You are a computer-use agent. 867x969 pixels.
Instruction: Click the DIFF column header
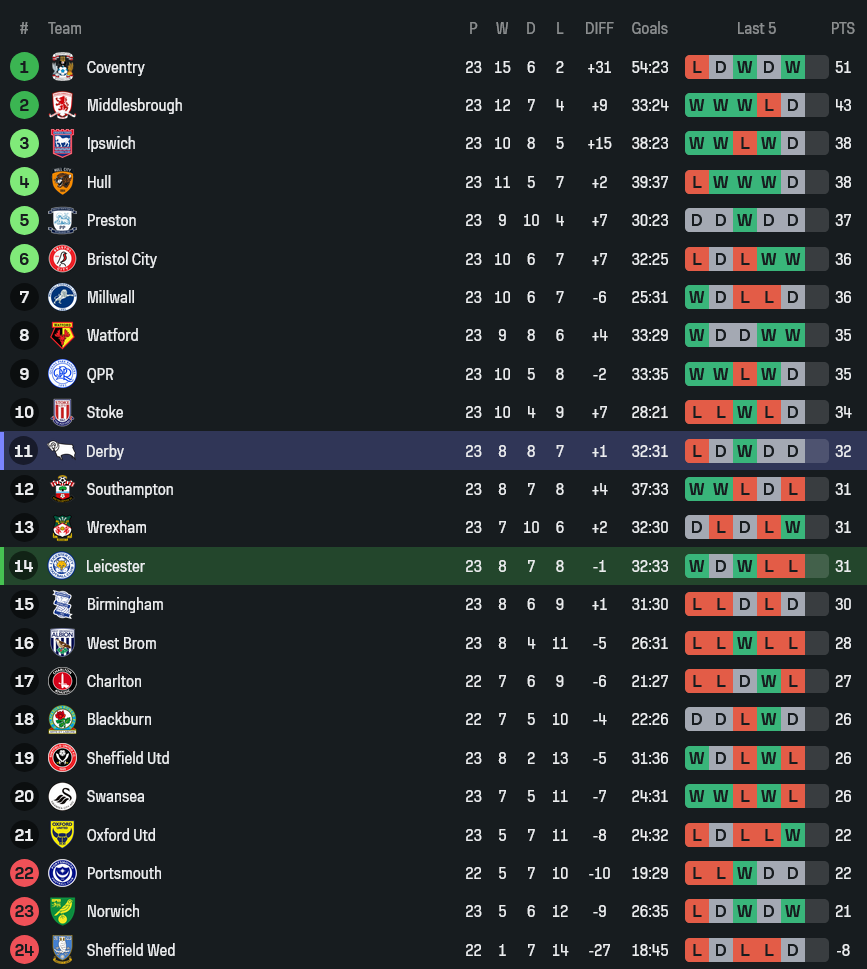[x=599, y=28]
